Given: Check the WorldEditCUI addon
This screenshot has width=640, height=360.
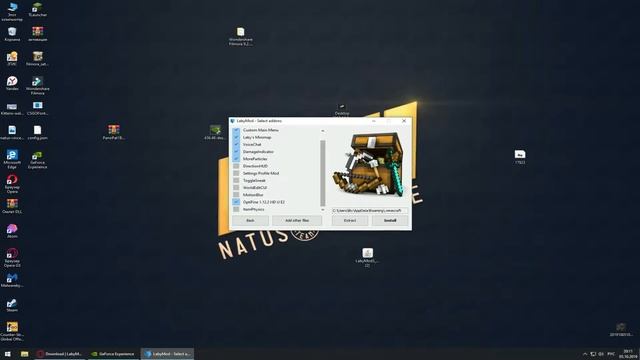Looking at the screenshot, I should click(236, 188).
